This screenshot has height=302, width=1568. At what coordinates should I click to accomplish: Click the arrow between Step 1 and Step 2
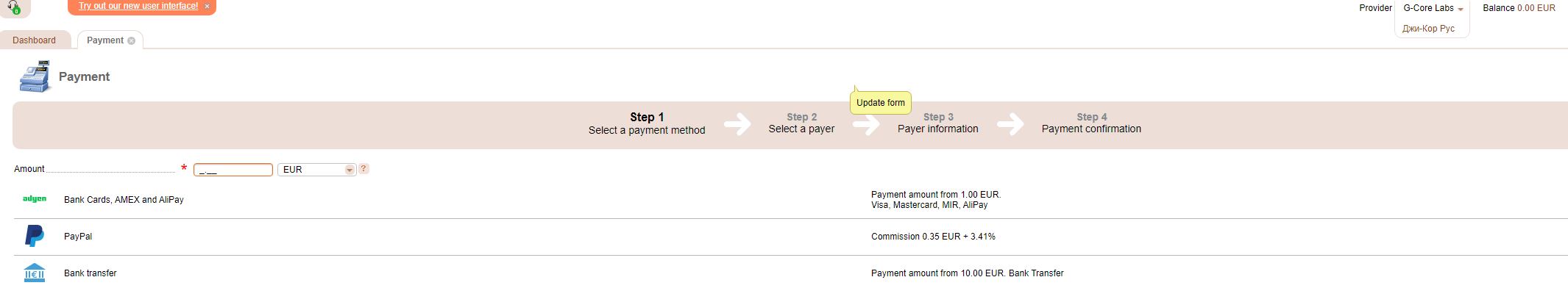[x=737, y=123]
